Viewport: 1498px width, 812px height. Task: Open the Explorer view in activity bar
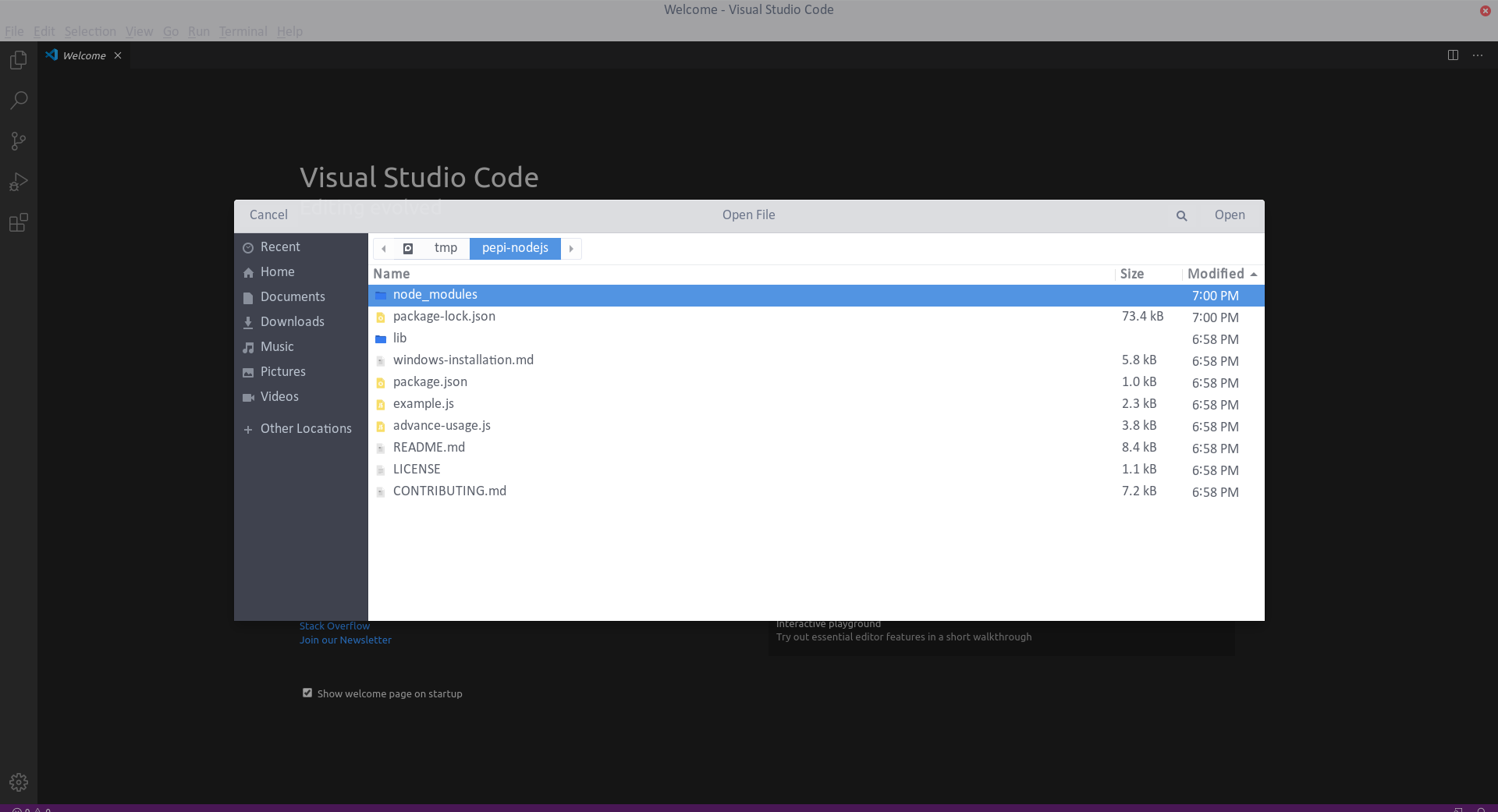[x=19, y=60]
